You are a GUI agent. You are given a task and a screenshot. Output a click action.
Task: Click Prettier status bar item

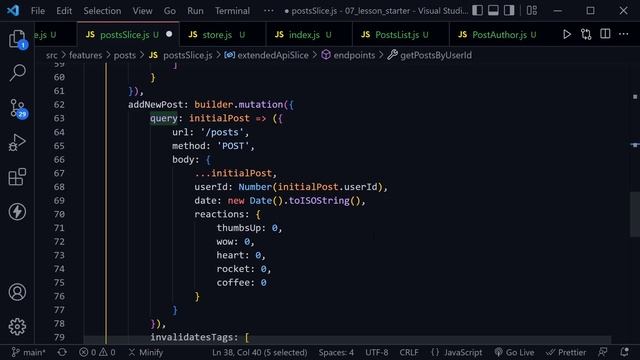(x=566, y=352)
